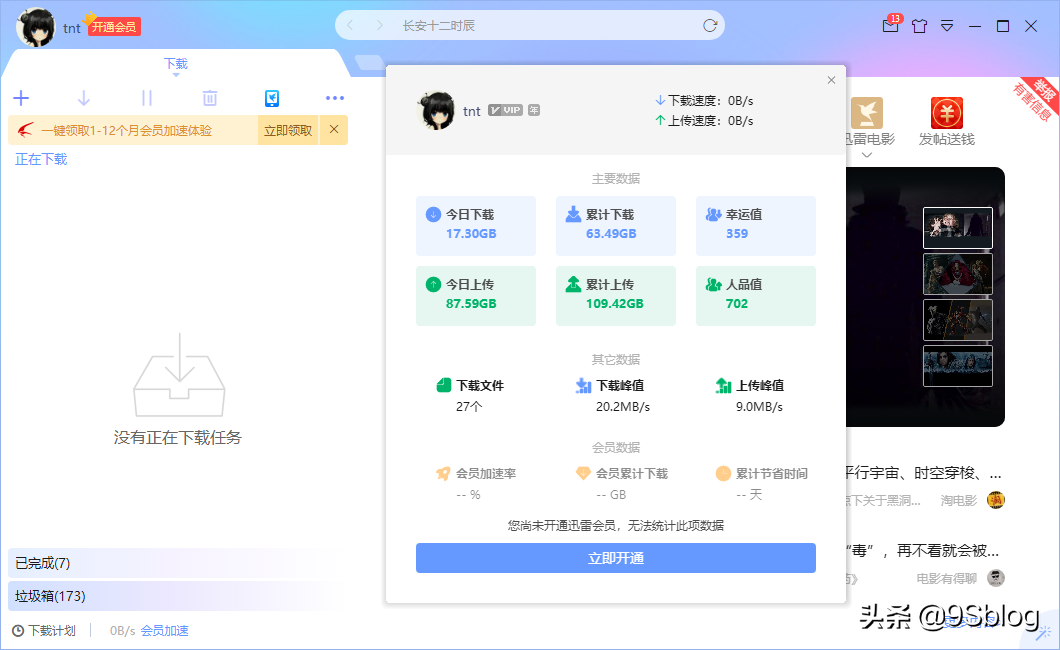Viewport: 1060px width, 650px height.
Task: Click the 累计下载 63.49GB card
Action: [x=616, y=226]
